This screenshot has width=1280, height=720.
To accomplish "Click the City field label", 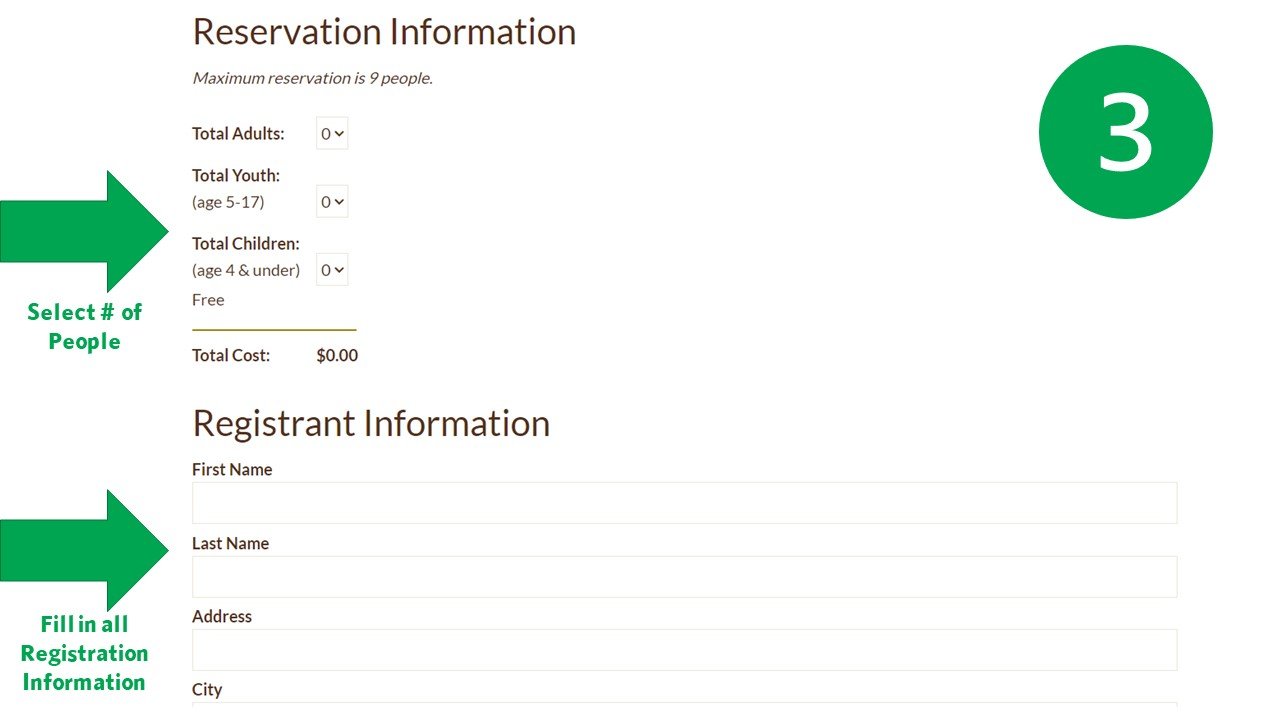I will click(207, 690).
